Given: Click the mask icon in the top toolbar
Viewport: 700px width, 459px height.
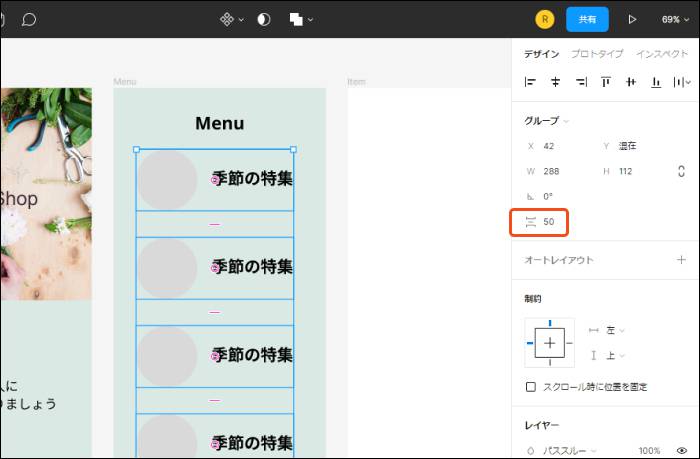Looking at the screenshot, I should (264, 19).
